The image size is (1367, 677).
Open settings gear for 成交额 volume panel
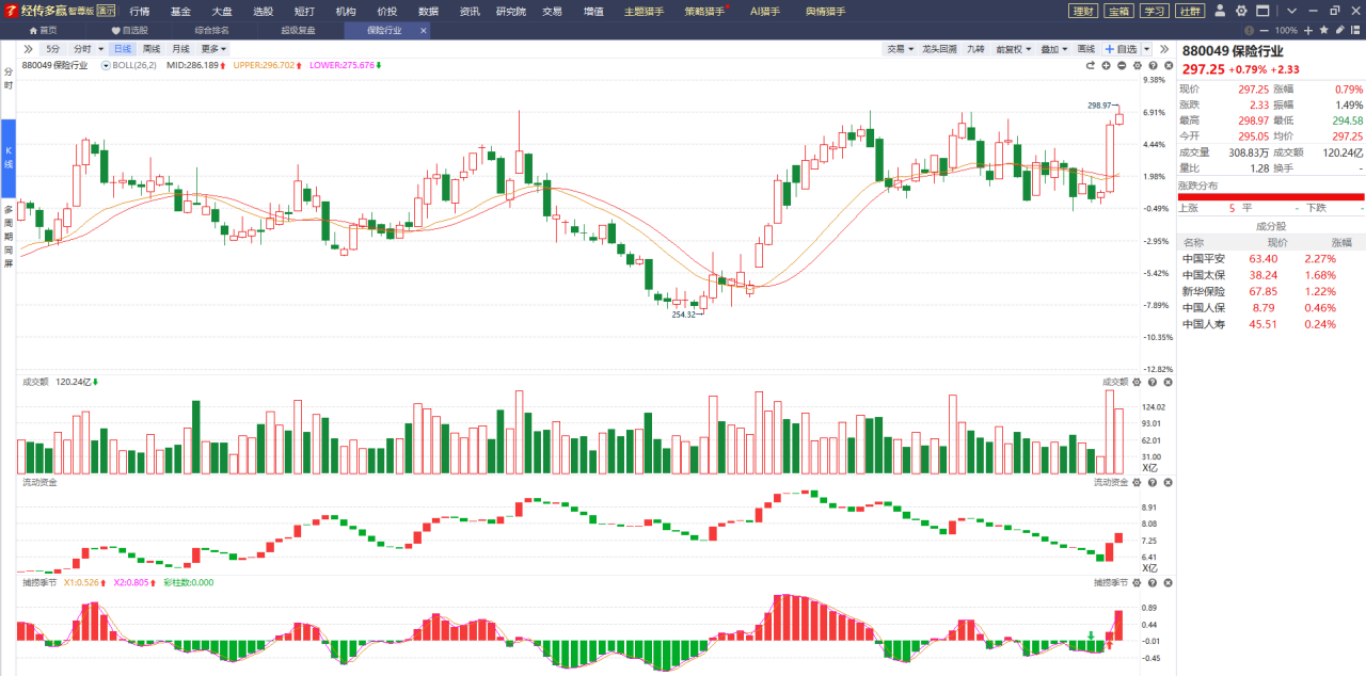coord(1137,382)
